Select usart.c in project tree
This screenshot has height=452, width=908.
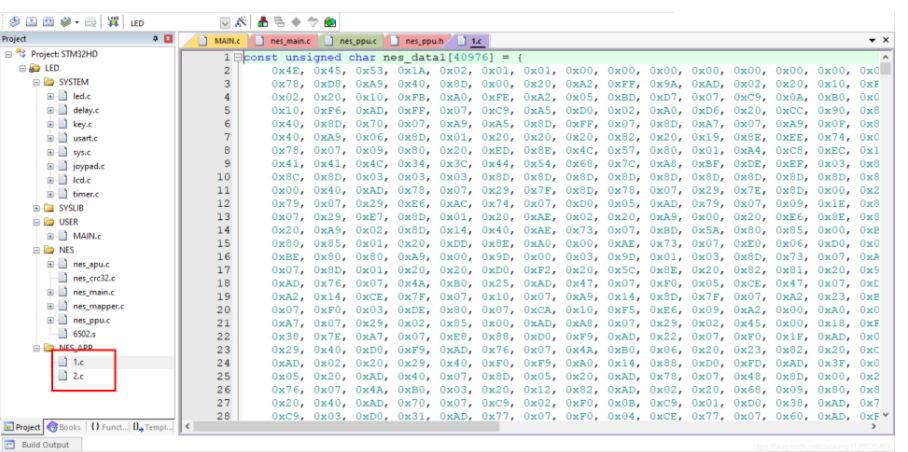coord(85,138)
